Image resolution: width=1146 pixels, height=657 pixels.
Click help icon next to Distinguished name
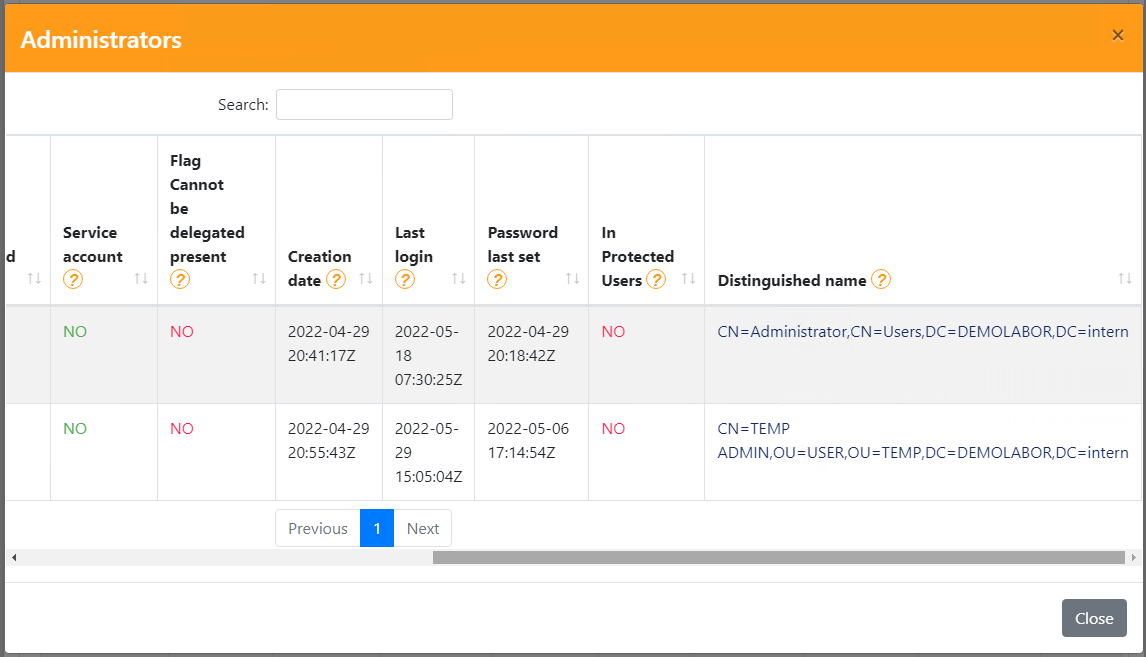tap(880, 280)
